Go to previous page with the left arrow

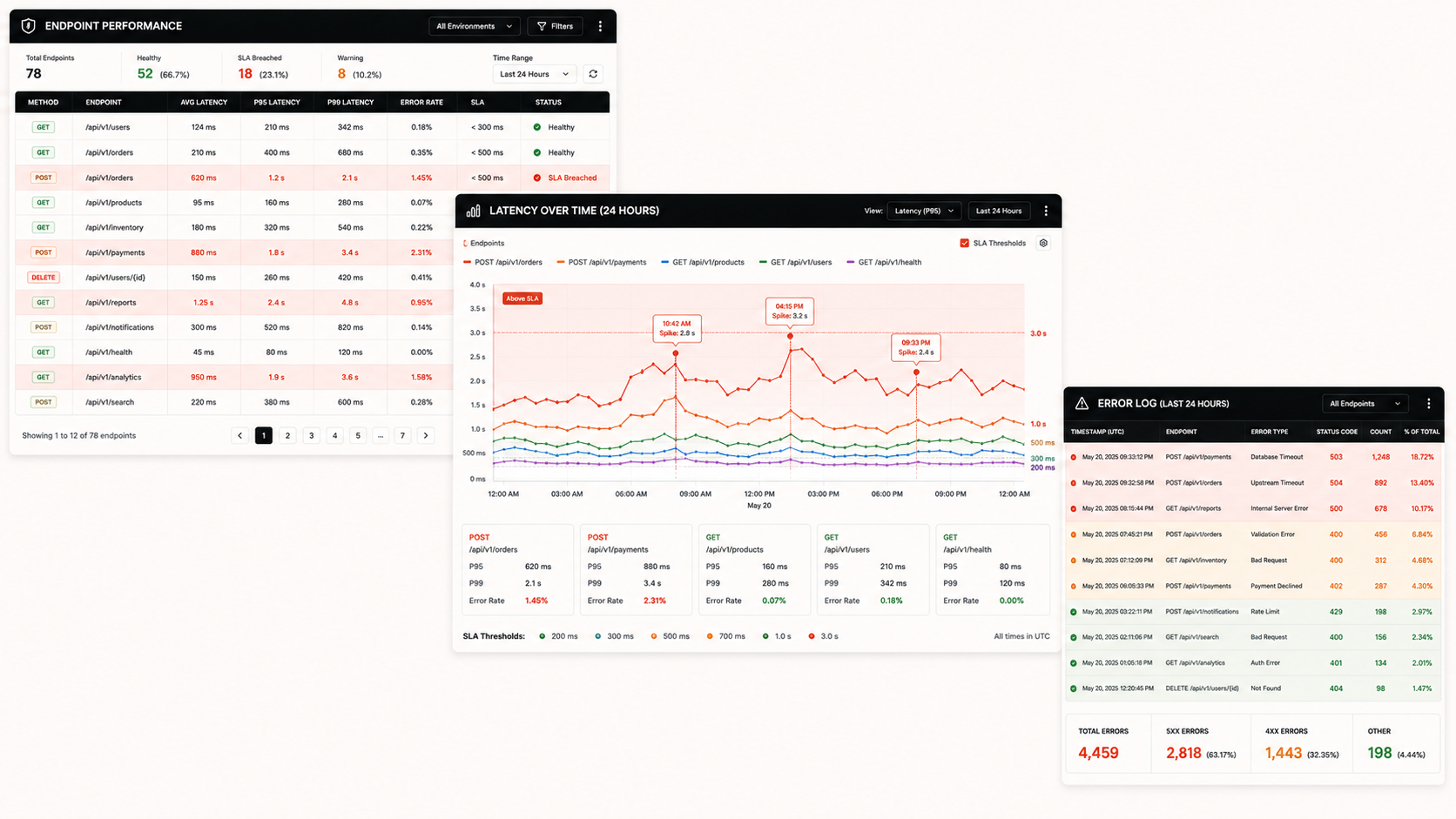(240, 435)
